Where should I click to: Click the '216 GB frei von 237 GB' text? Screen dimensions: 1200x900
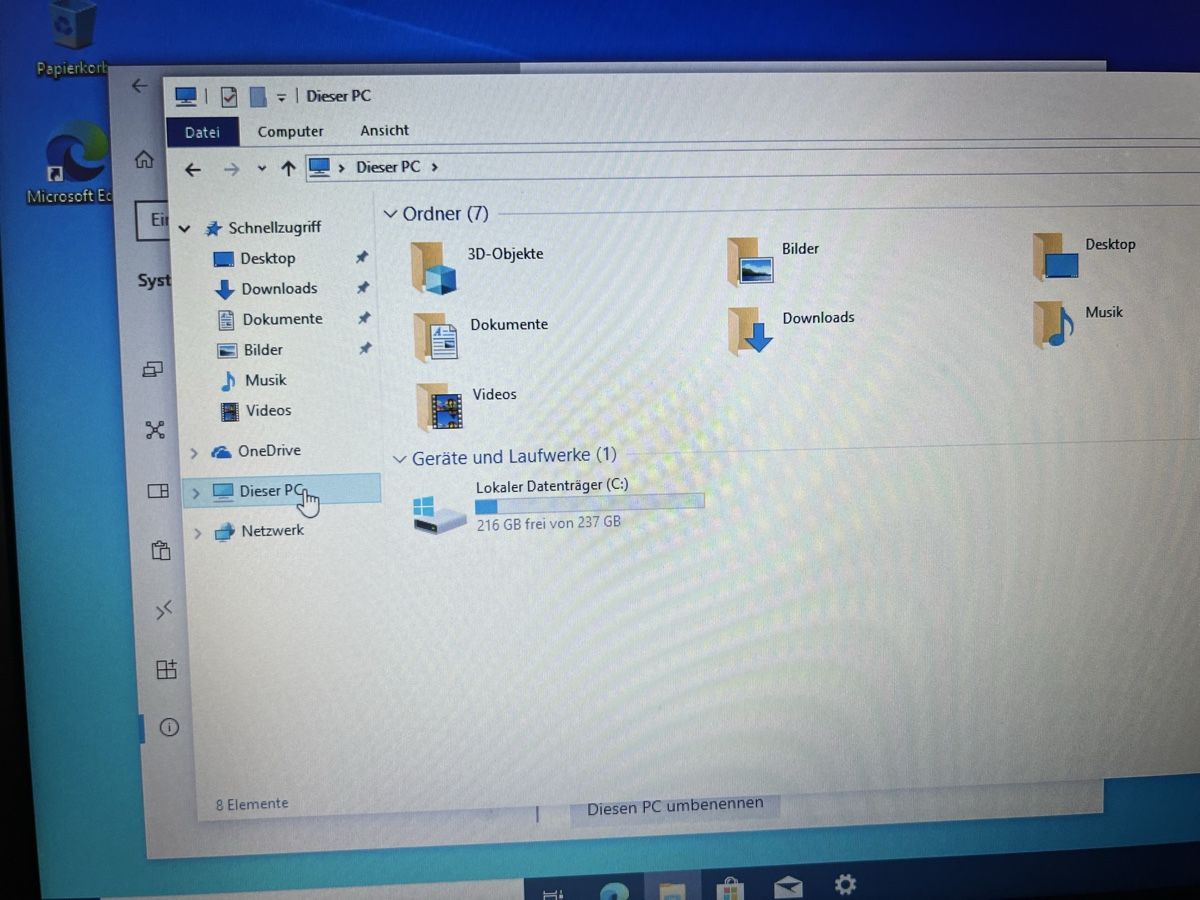tap(548, 523)
